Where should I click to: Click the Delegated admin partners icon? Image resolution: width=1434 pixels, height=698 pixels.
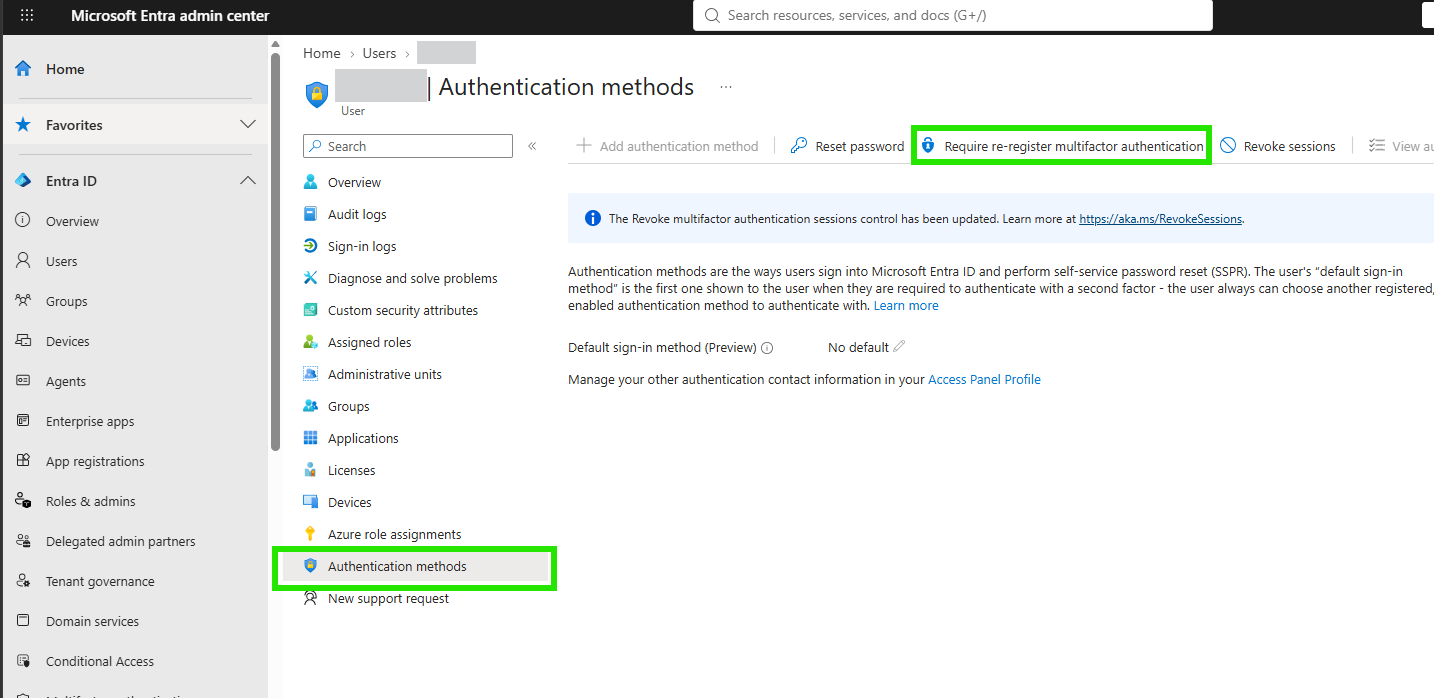[23, 541]
